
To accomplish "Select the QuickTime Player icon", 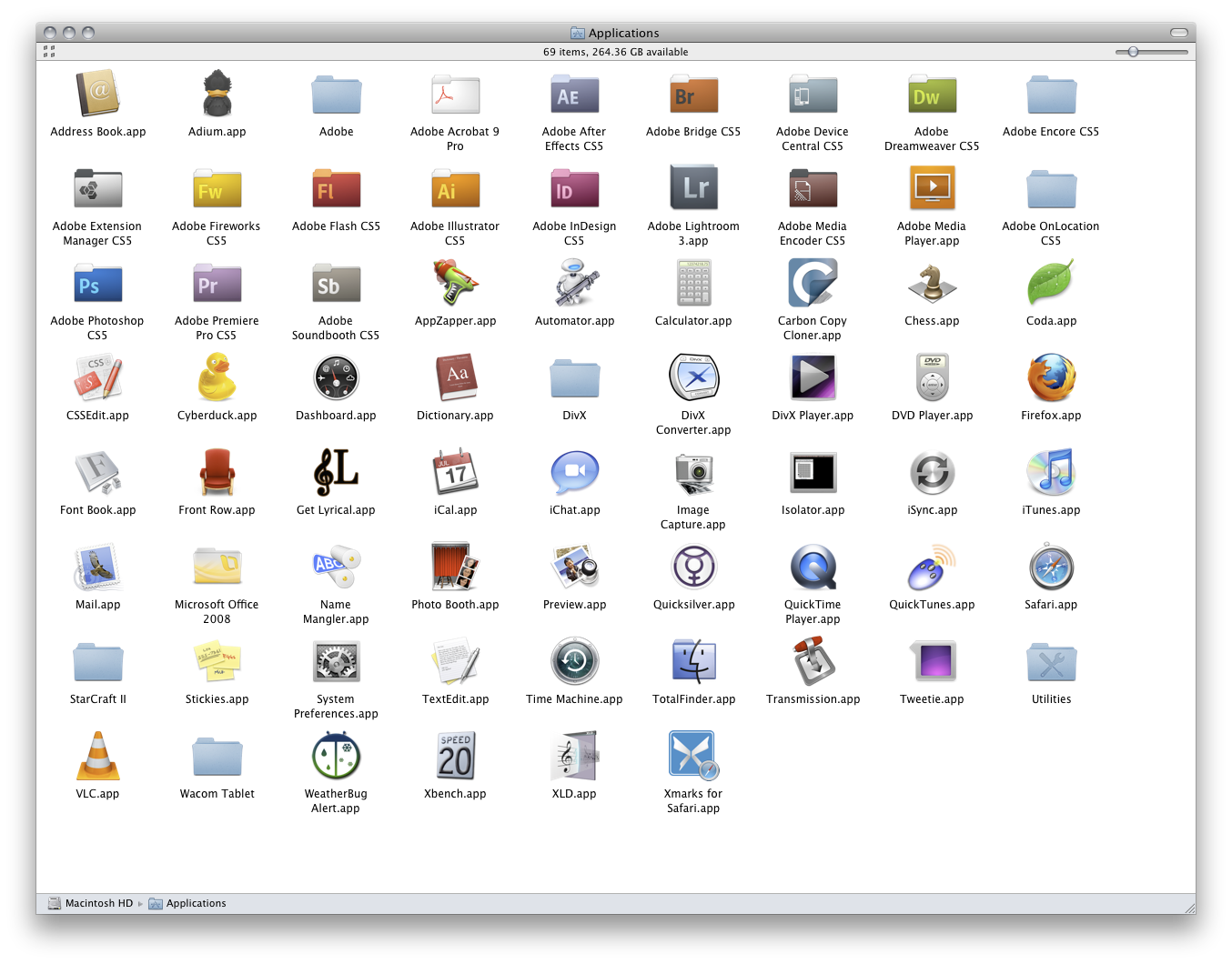I will [x=813, y=567].
